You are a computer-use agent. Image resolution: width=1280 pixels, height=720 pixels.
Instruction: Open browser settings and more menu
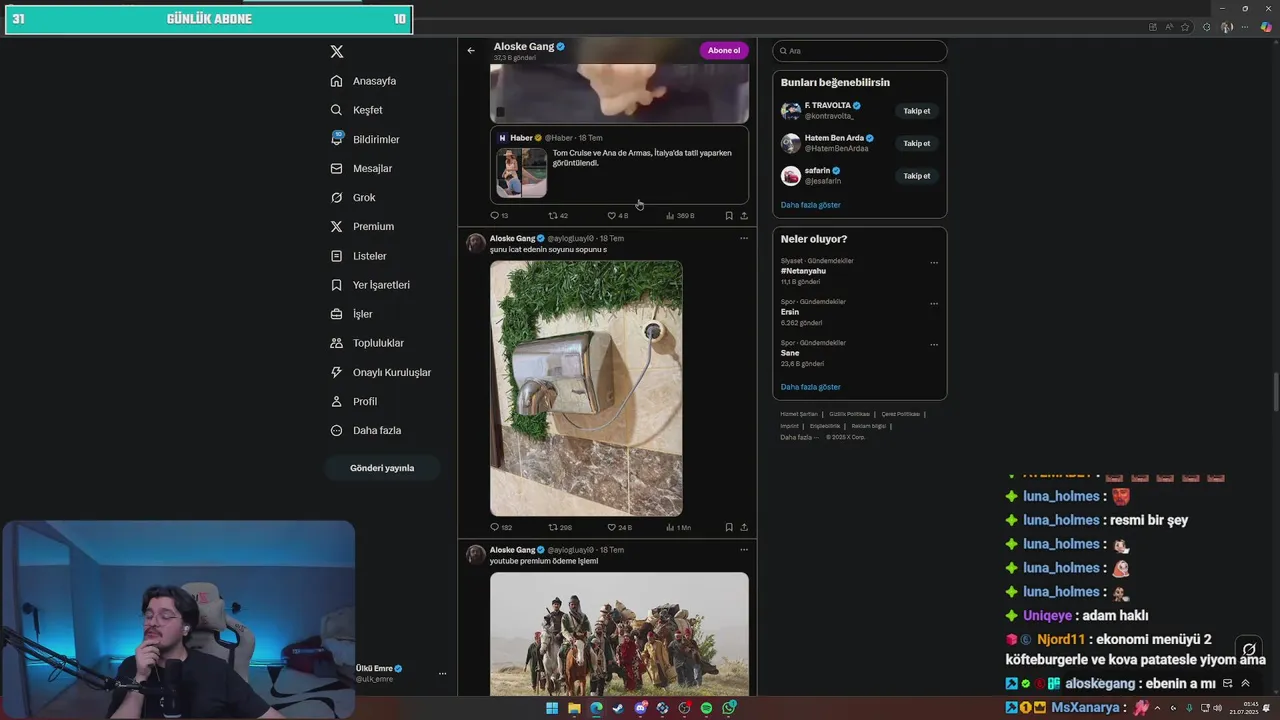(x=1247, y=27)
